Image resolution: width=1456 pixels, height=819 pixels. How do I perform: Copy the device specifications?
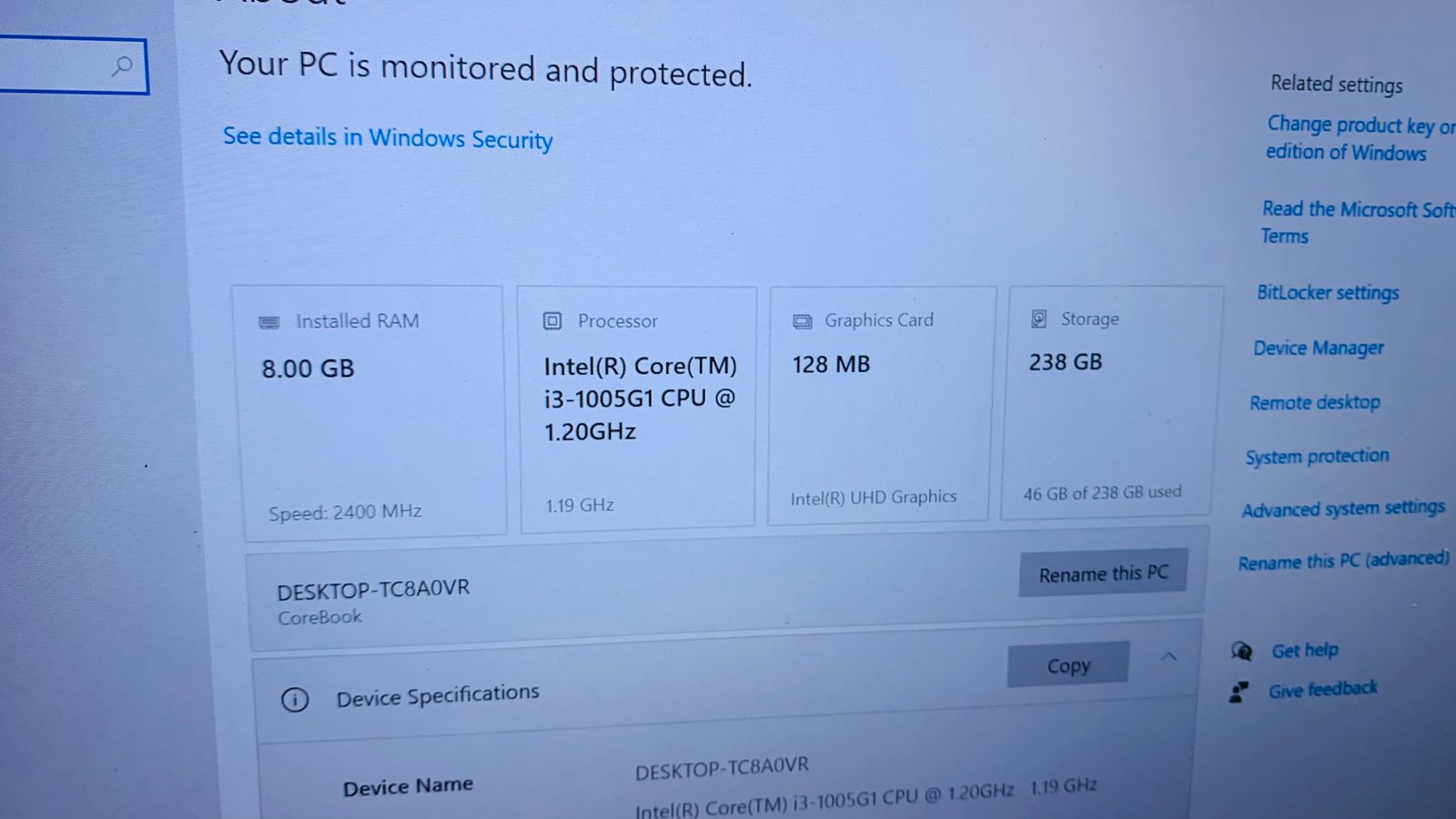click(1068, 665)
